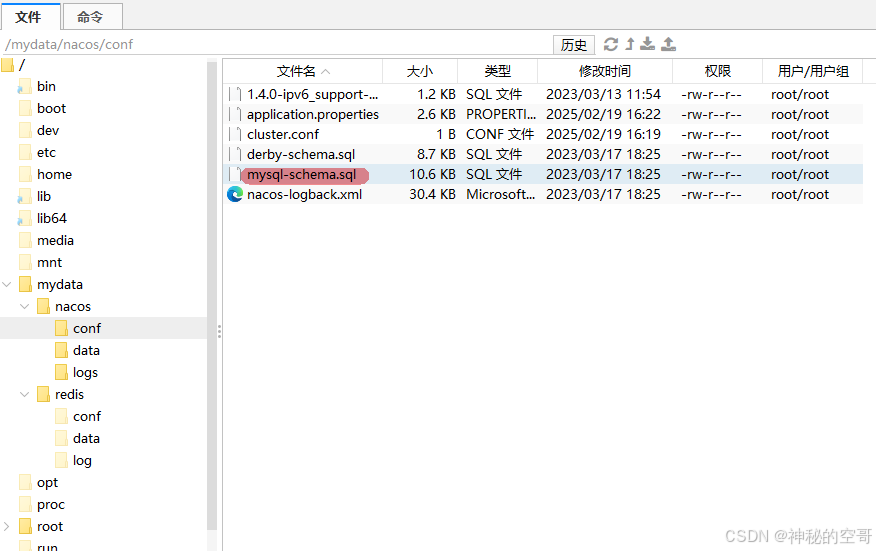Click the 2023/03/13 11:54 date cell
The image size is (876, 551).
click(x=603, y=94)
